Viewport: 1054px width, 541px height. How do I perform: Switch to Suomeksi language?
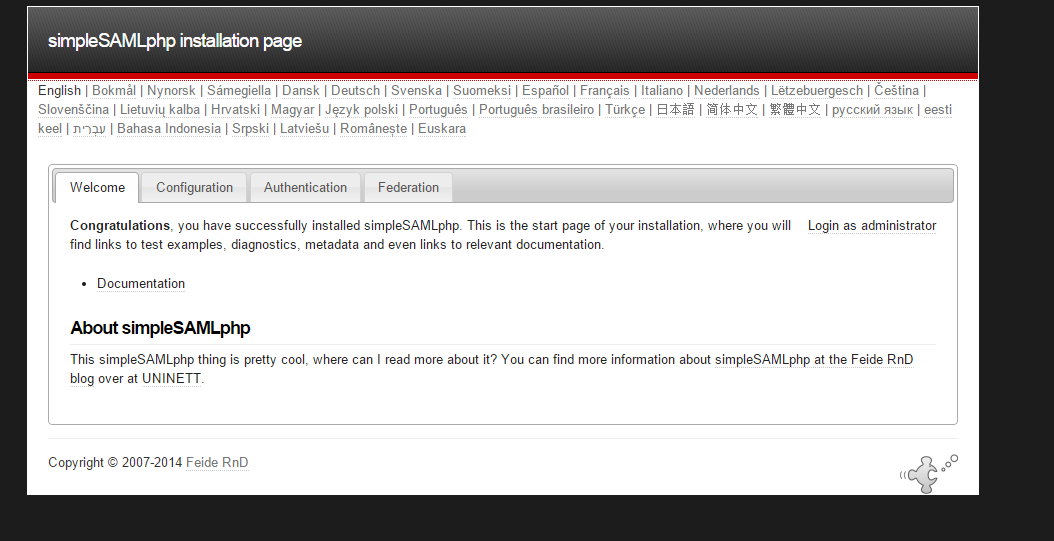482,91
